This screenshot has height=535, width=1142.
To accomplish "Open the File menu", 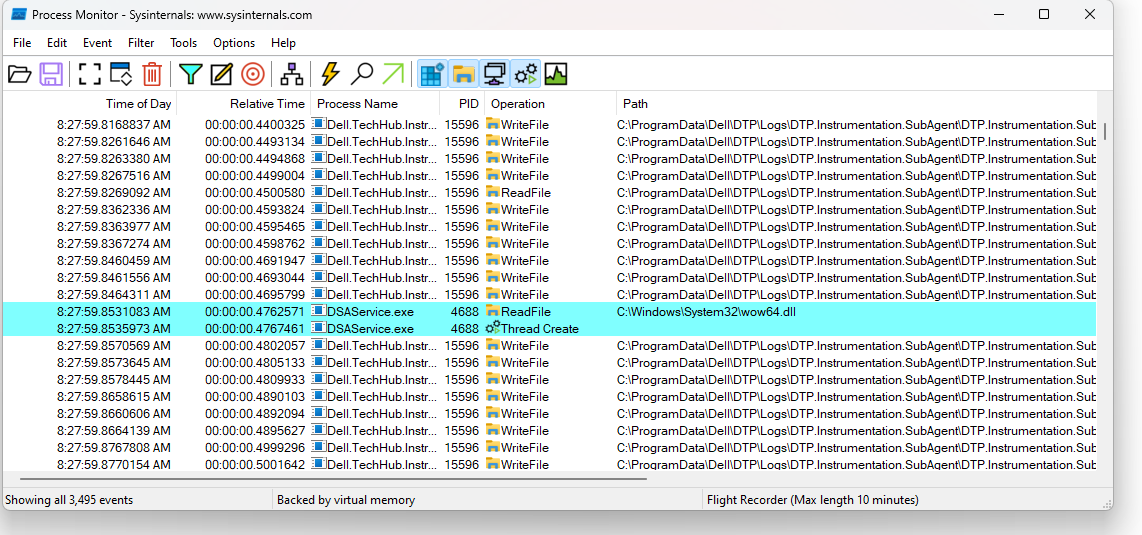I will 22,43.
